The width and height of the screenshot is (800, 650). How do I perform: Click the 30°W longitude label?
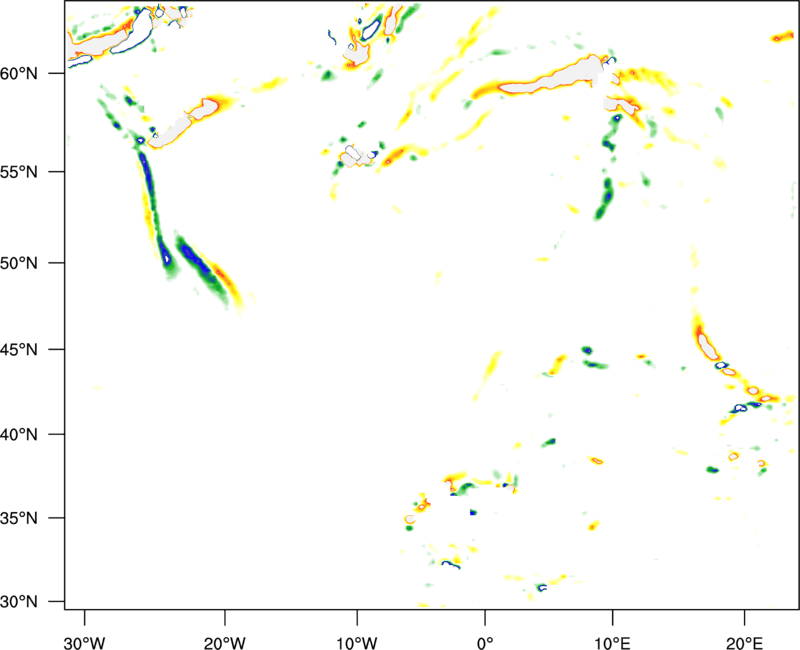click(85, 643)
